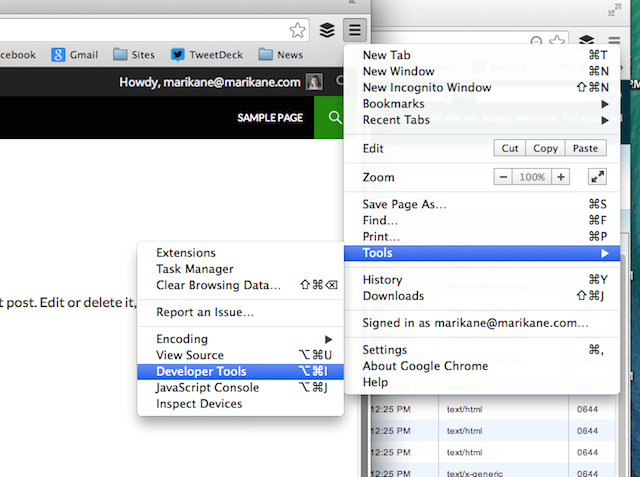Choose Save Page As…
The image size is (640, 477).
pyautogui.click(x=482, y=204)
